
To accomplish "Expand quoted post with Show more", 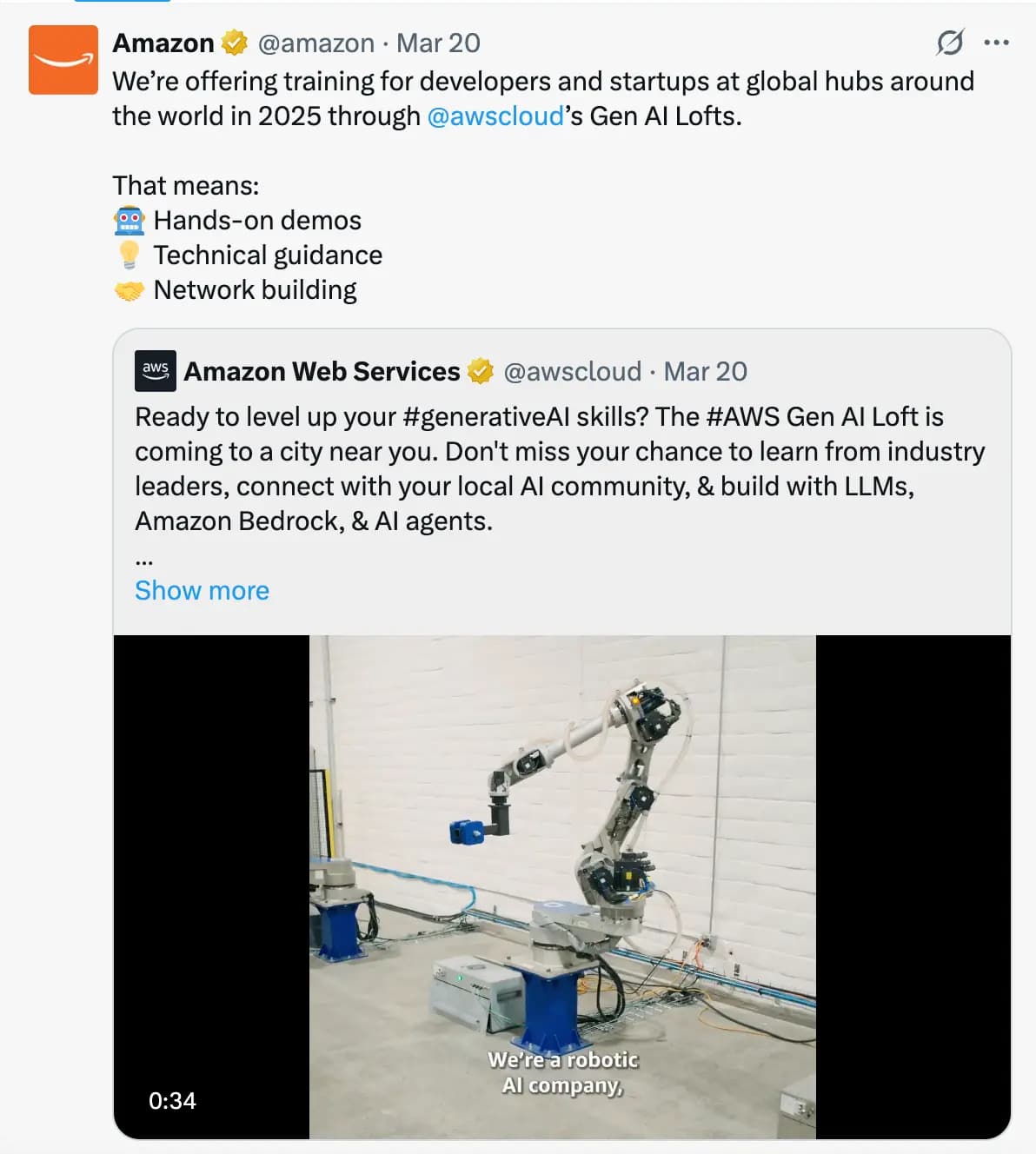I will (x=202, y=590).
